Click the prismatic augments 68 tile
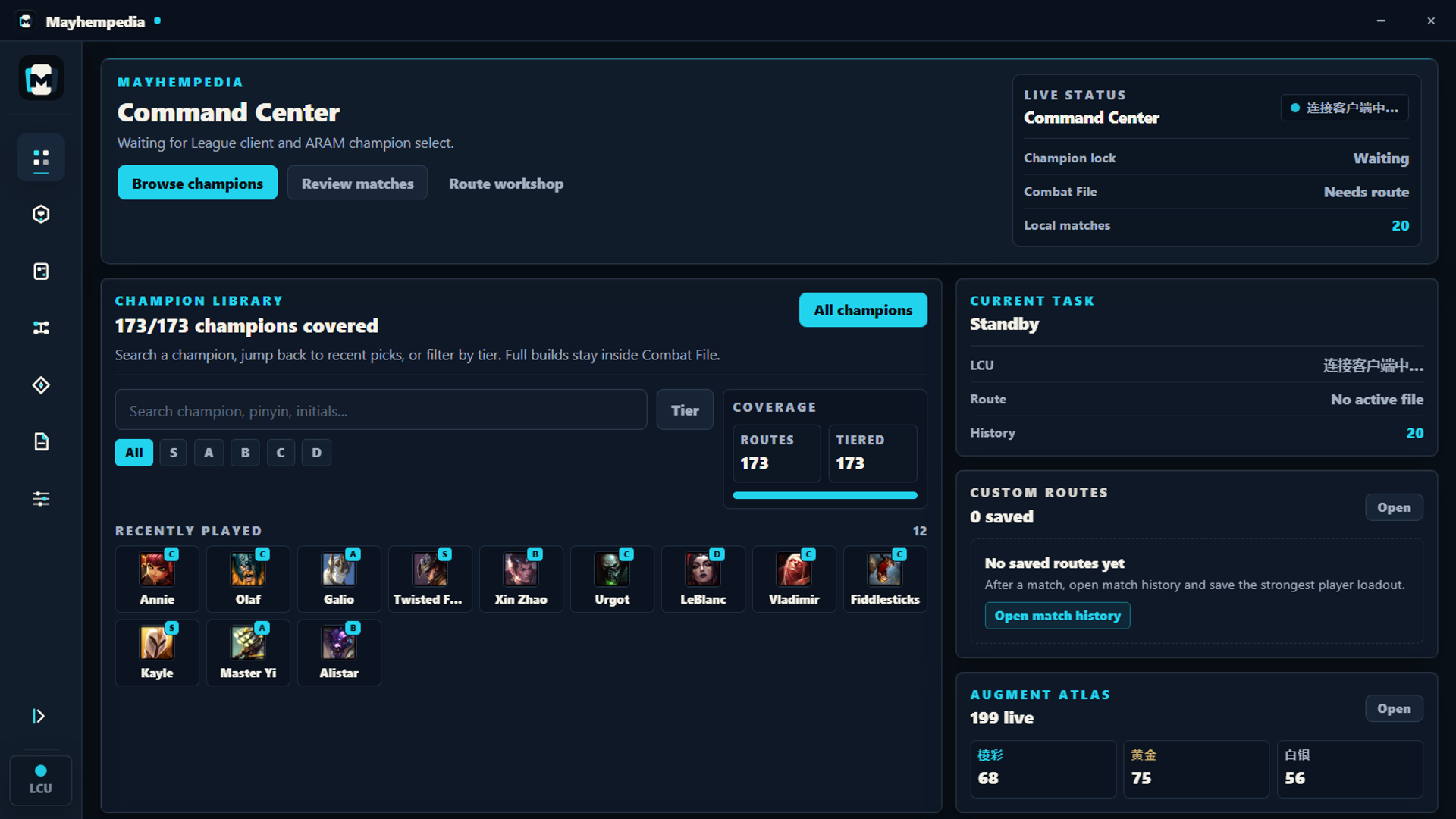Image resolution: width=1456 pixels, height=819 pixels. 1043,768
